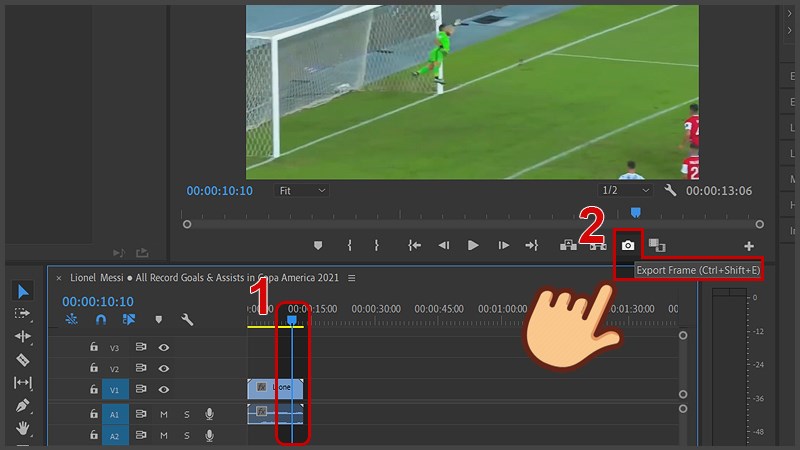Select the Selection tool arrow
Image resolution: width=800 pixels, height=450 pixels.
pyautogui.click(x=23, y=291)
